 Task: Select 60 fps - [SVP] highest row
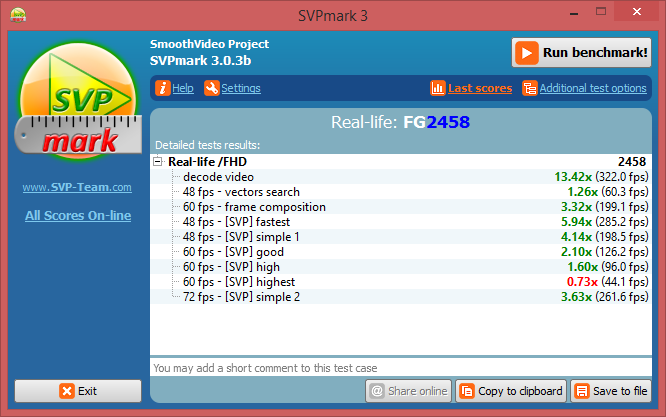tap(401, 282)
